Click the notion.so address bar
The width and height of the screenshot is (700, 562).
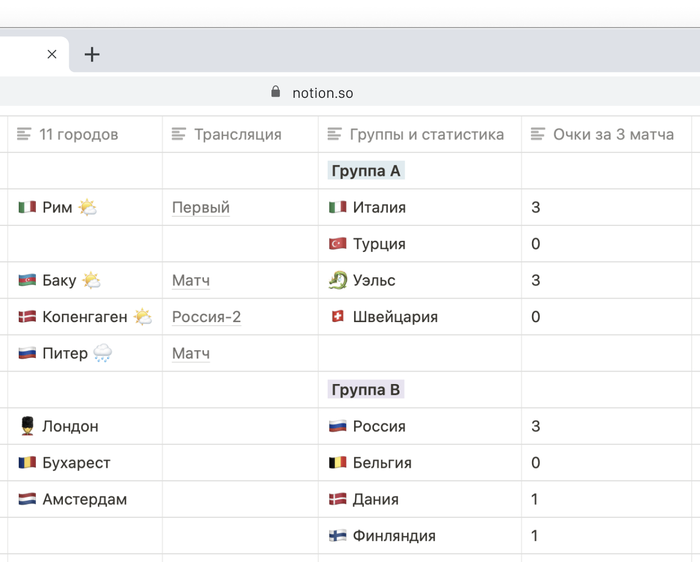322,93
